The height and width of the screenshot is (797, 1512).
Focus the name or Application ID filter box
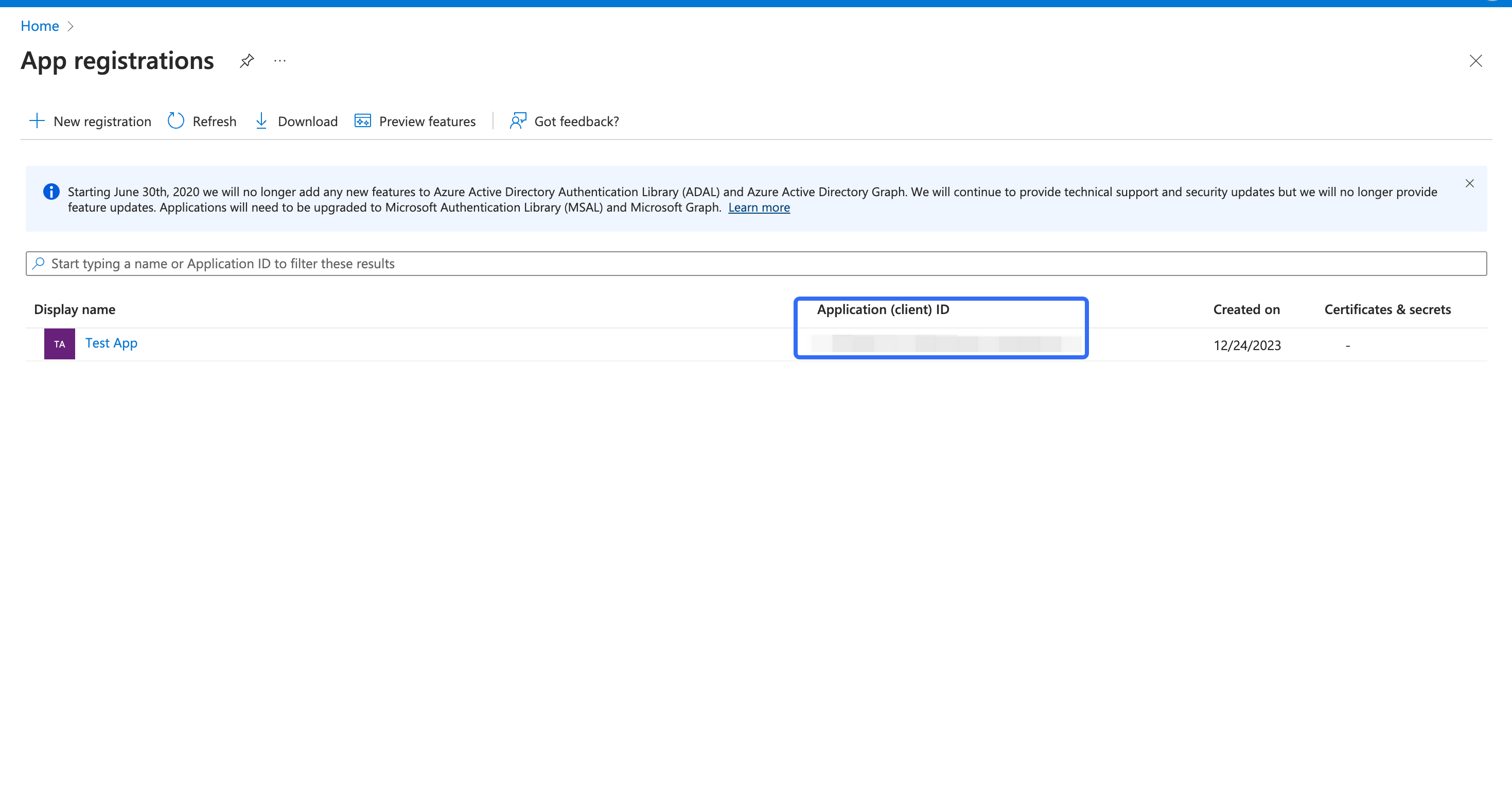[x=756, y=264]
